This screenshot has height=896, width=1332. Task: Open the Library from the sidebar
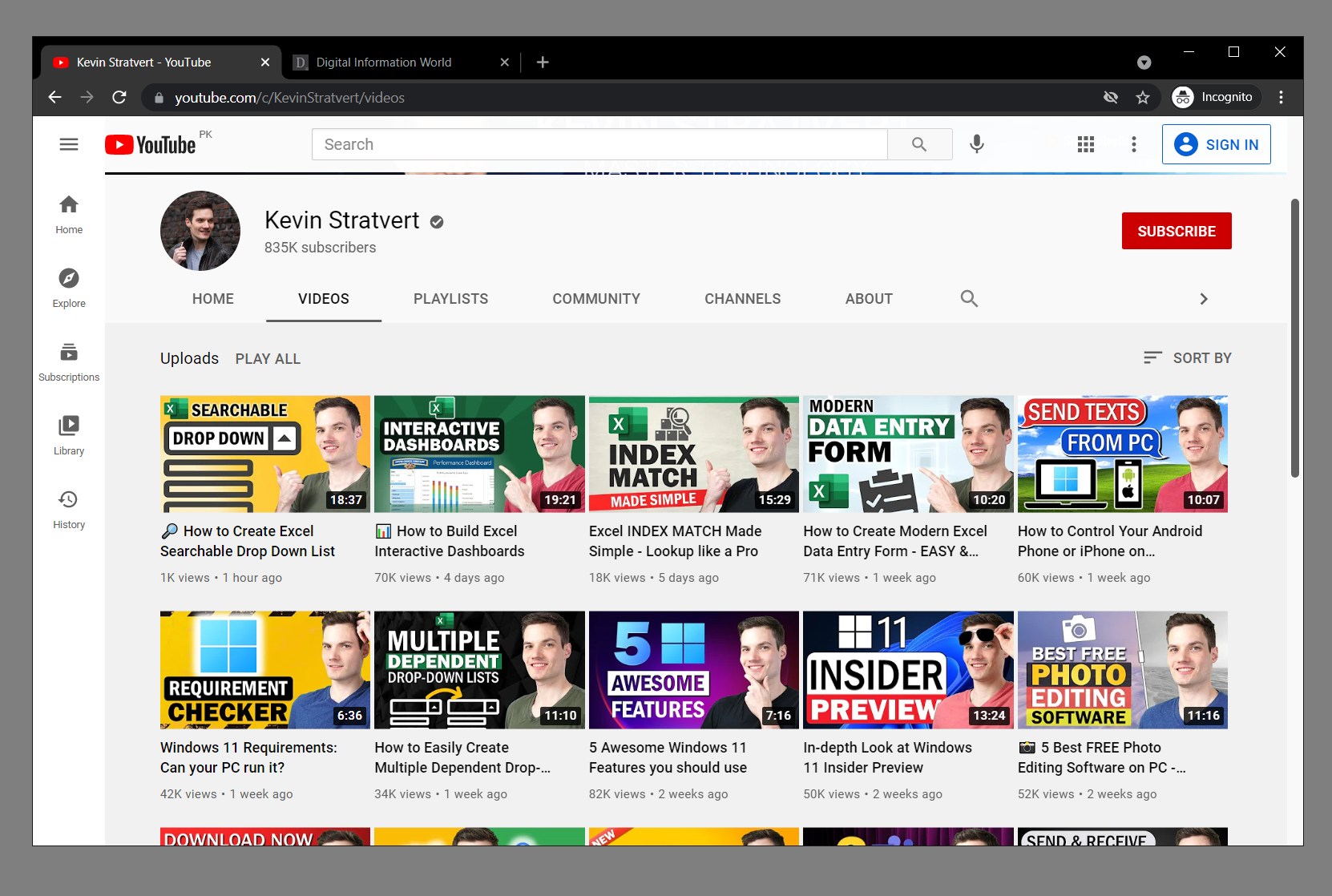tap(69, 433)
